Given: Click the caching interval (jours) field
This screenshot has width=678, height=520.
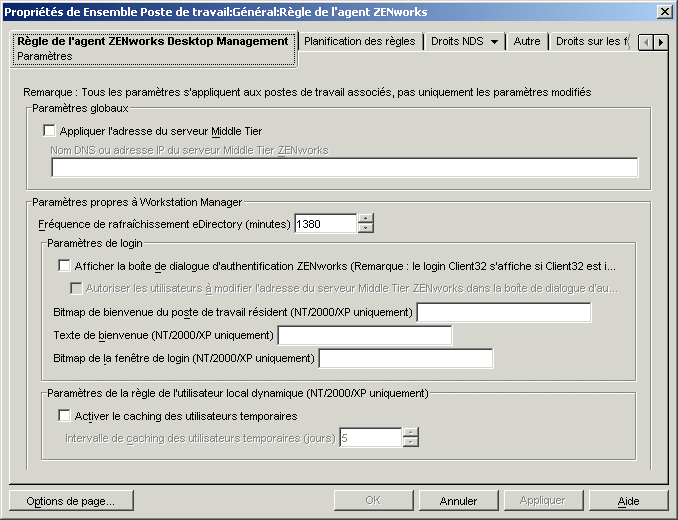Looking at the screenshot, I should [x=371, y=438].
